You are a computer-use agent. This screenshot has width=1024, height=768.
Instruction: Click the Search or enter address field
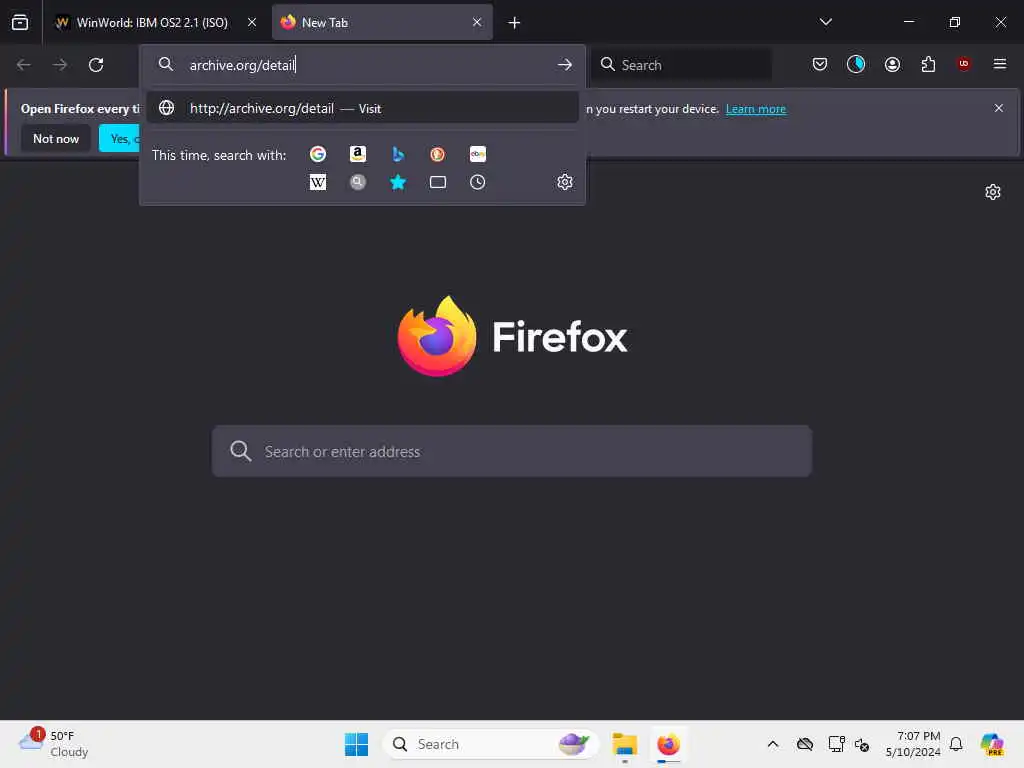click(x=512, y=451)
